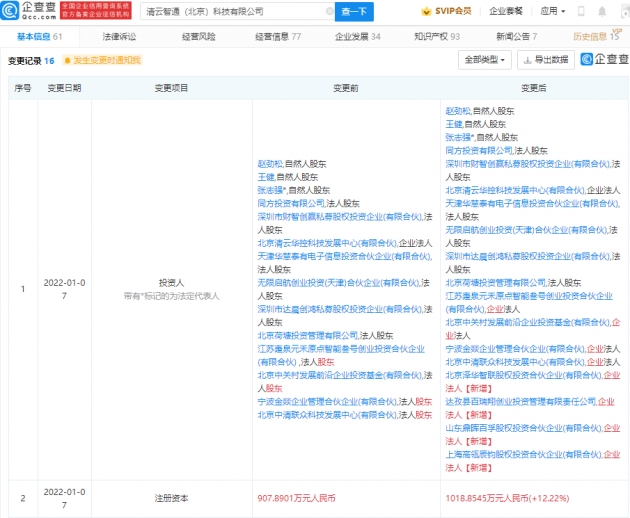The height and width of the screenshot is (518, 630).
Task: Open 达孜县百瑞翔创业投资管理有限责任公司 link
Action: 521,401
